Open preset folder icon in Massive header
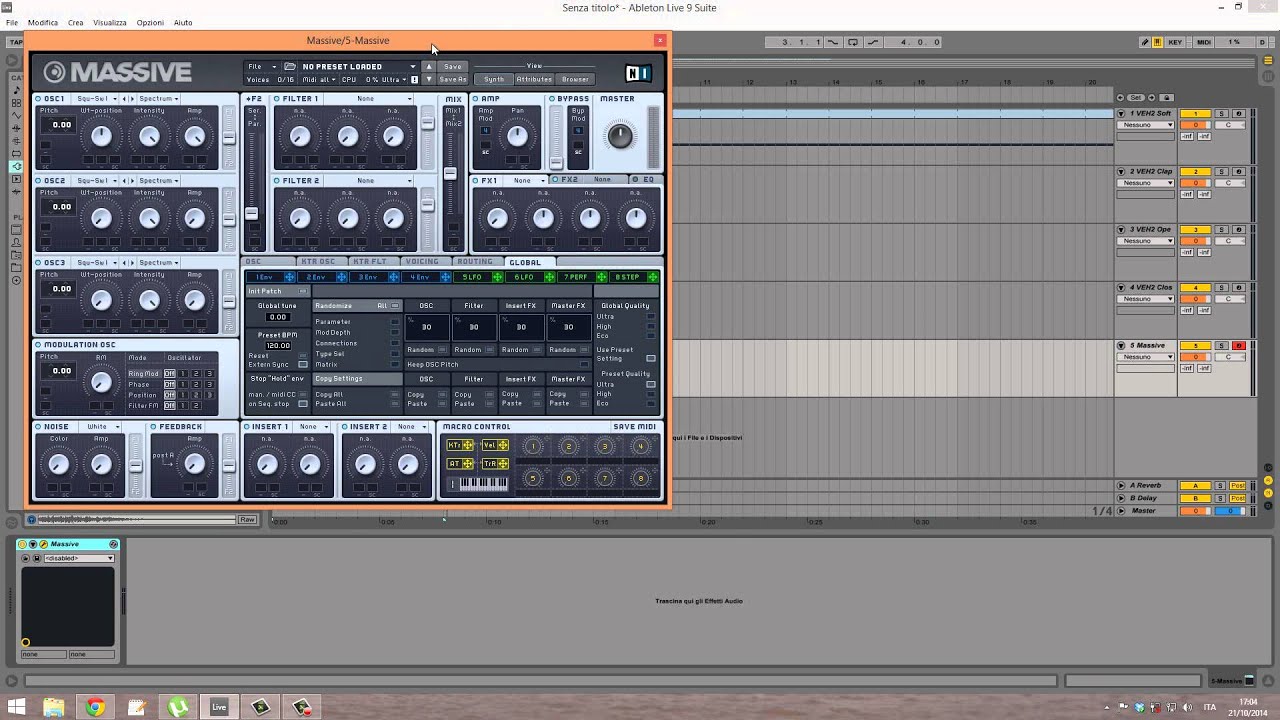Image resolution: width=1280 pixels, height=720 pixels. tap(290, 67)
